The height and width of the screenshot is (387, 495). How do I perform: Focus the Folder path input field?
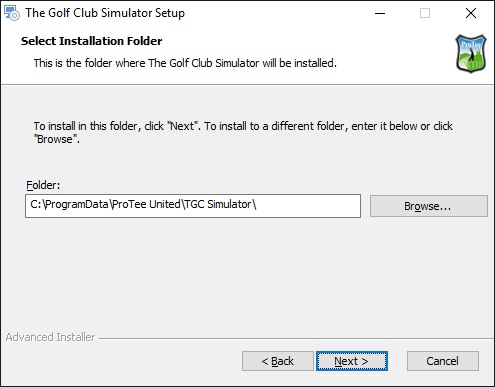[x=193, y=206]
